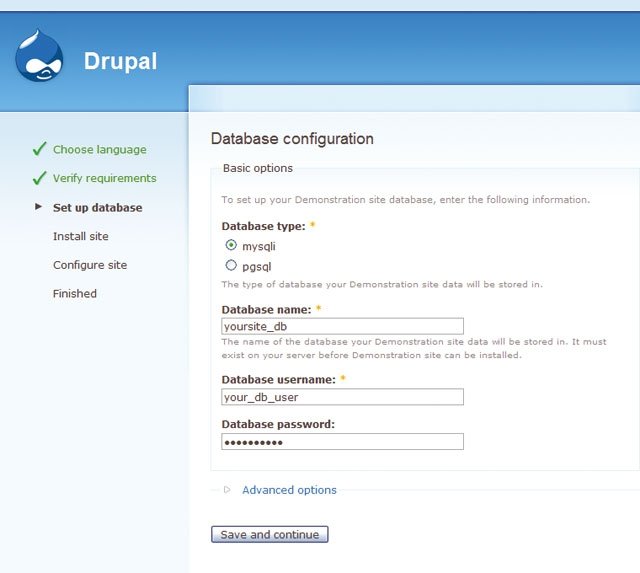Viewport: 640px width, 573px height.
Task: Click Save and continue button
Action: (x=270, y=535)
